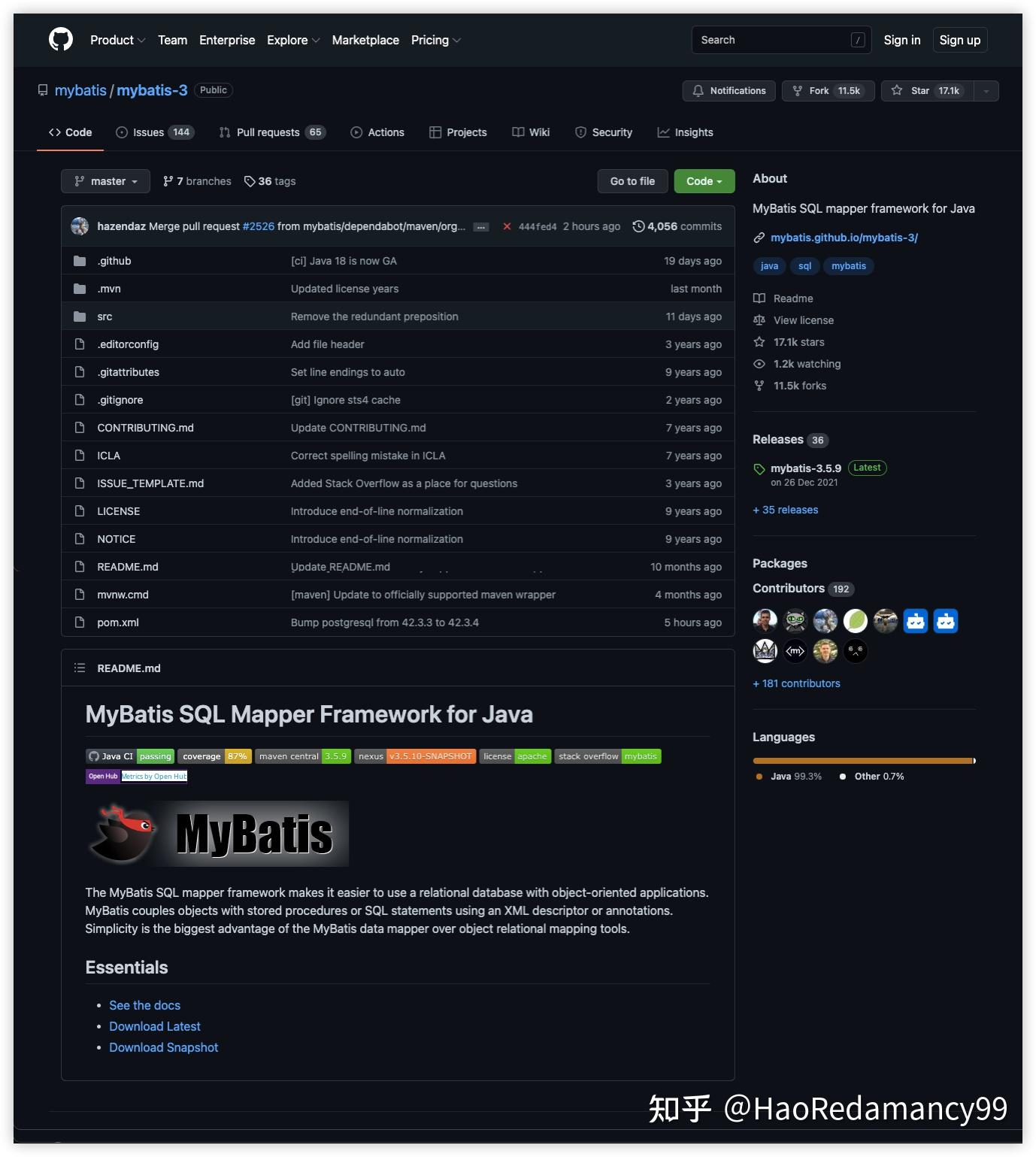The width and height of the screenshot is (1036, 1157).
Task: Click the Go to file button
Action: coord(632,181)
